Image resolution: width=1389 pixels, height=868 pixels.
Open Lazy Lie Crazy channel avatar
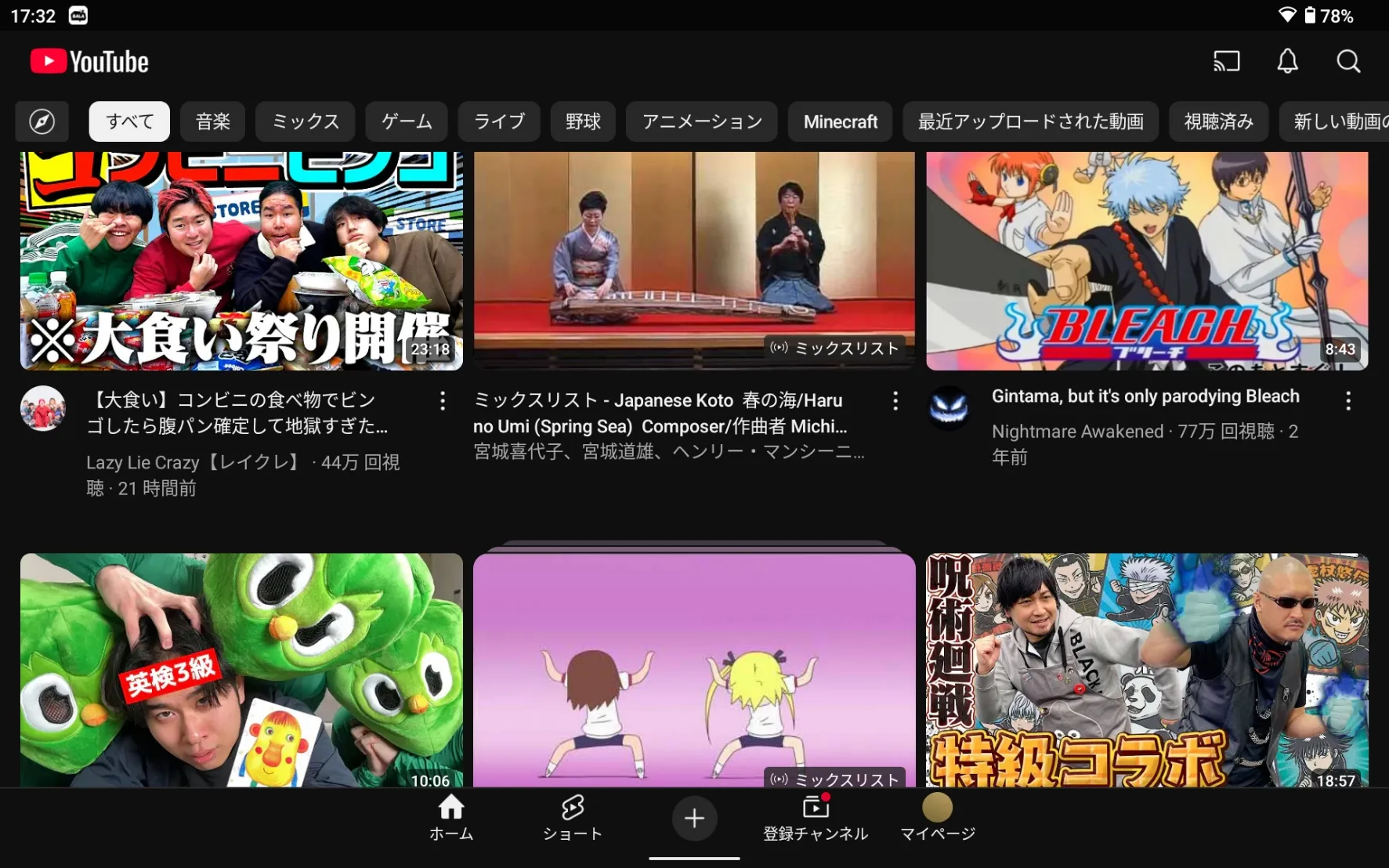click(43, 408)
